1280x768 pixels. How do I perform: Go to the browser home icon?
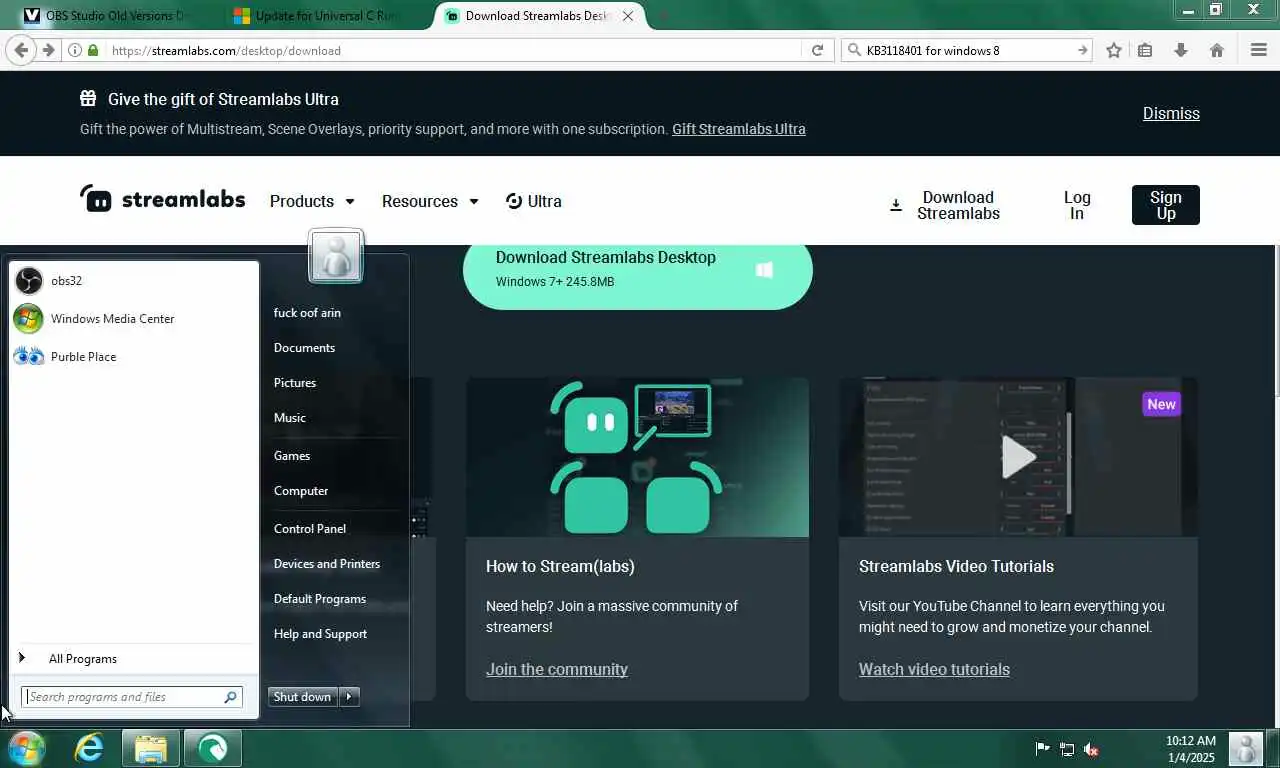[x=1217, y=50]
